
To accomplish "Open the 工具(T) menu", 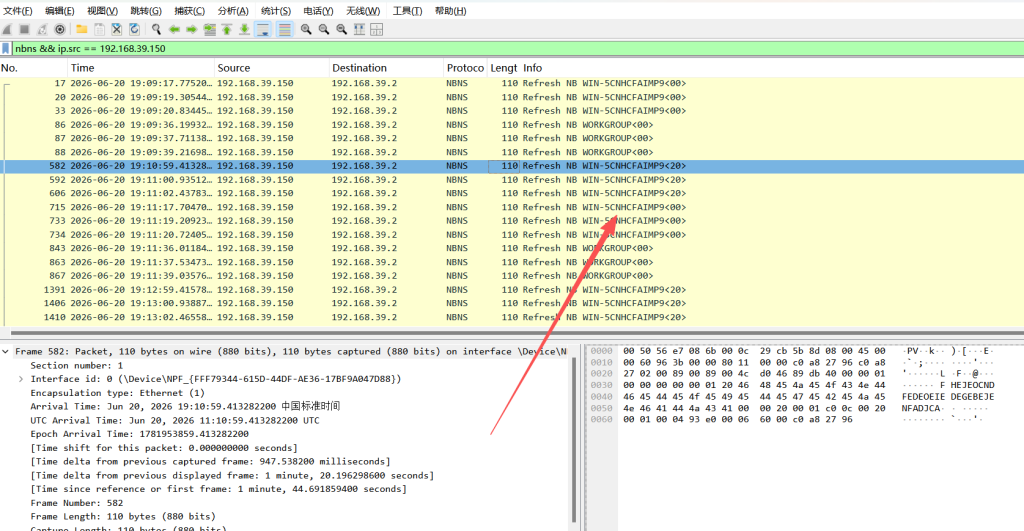I will pyautogui.click(x=408, y=11).
